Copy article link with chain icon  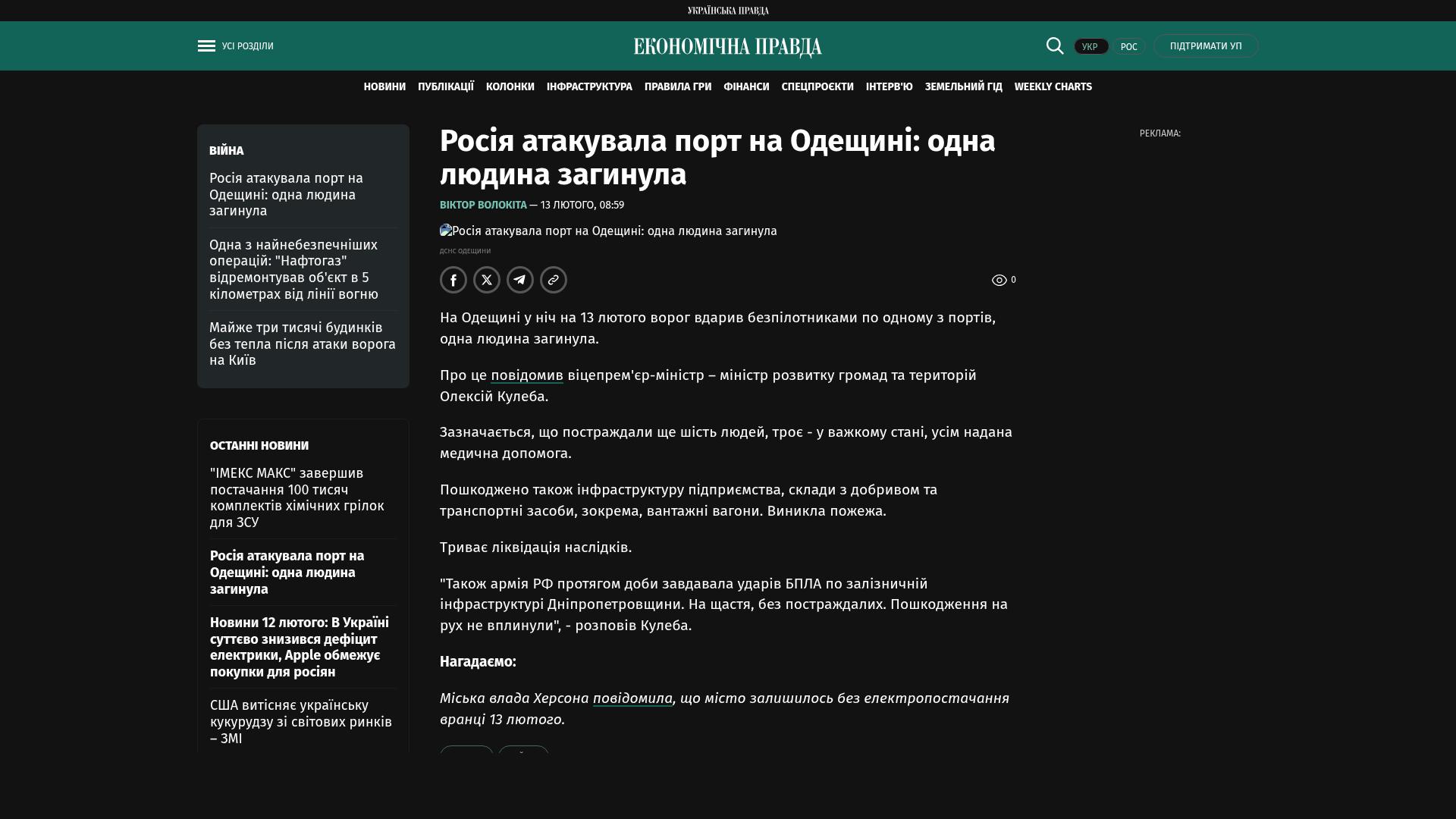pos(554,280)
